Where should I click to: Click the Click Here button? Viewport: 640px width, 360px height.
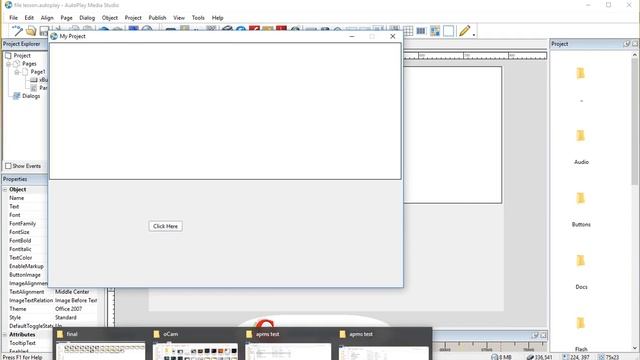tap(165, 226)
